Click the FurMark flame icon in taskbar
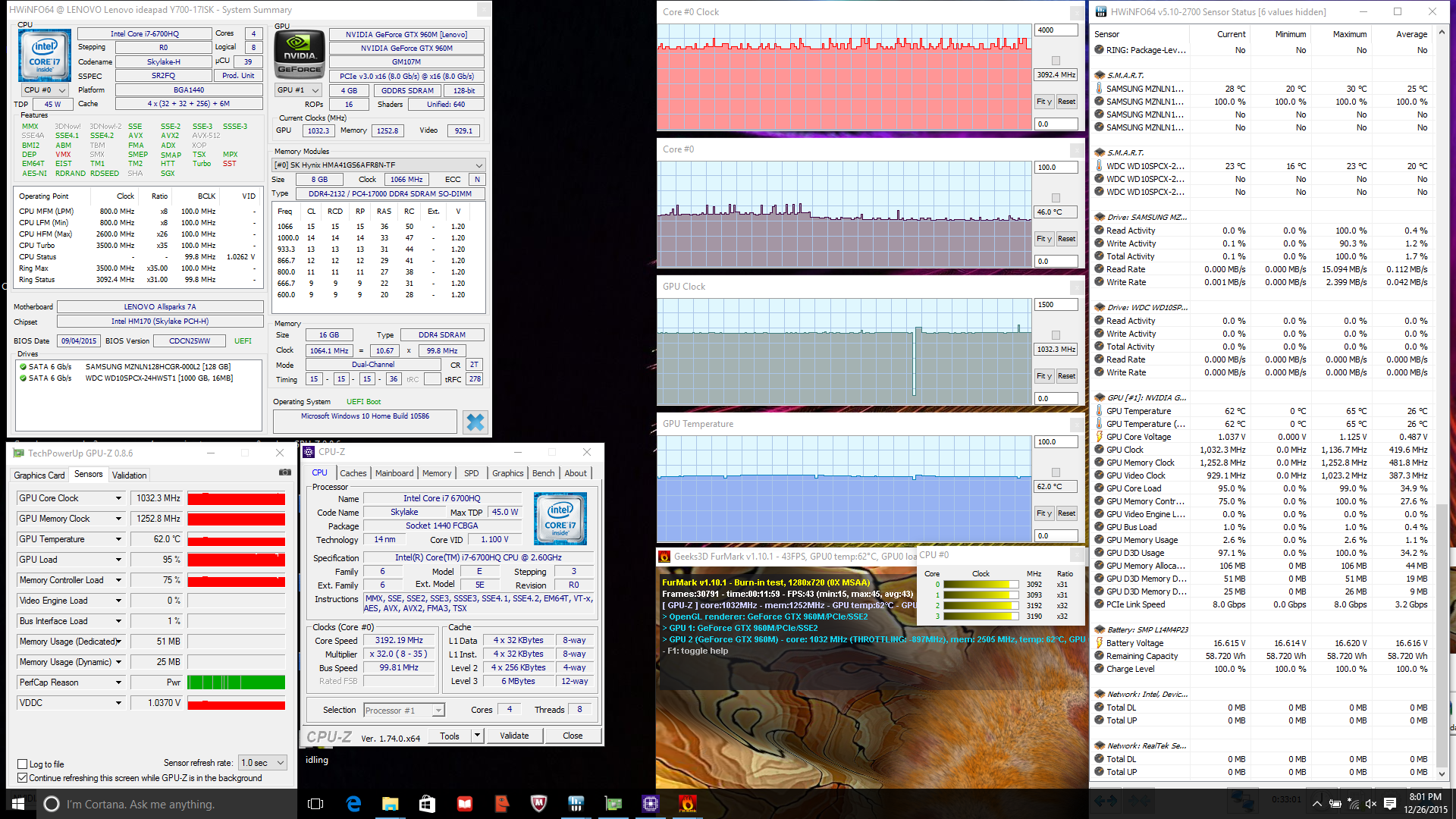Image resolution: width=1456 pixels, height=819 pixels. point(687,804)
